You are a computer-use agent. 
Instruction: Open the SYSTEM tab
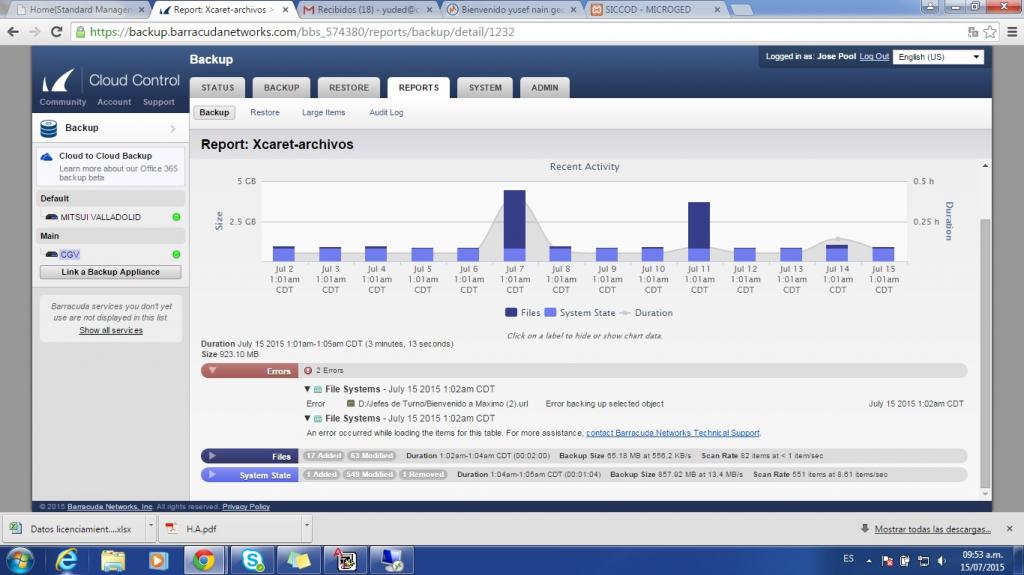tap(485, 88)
